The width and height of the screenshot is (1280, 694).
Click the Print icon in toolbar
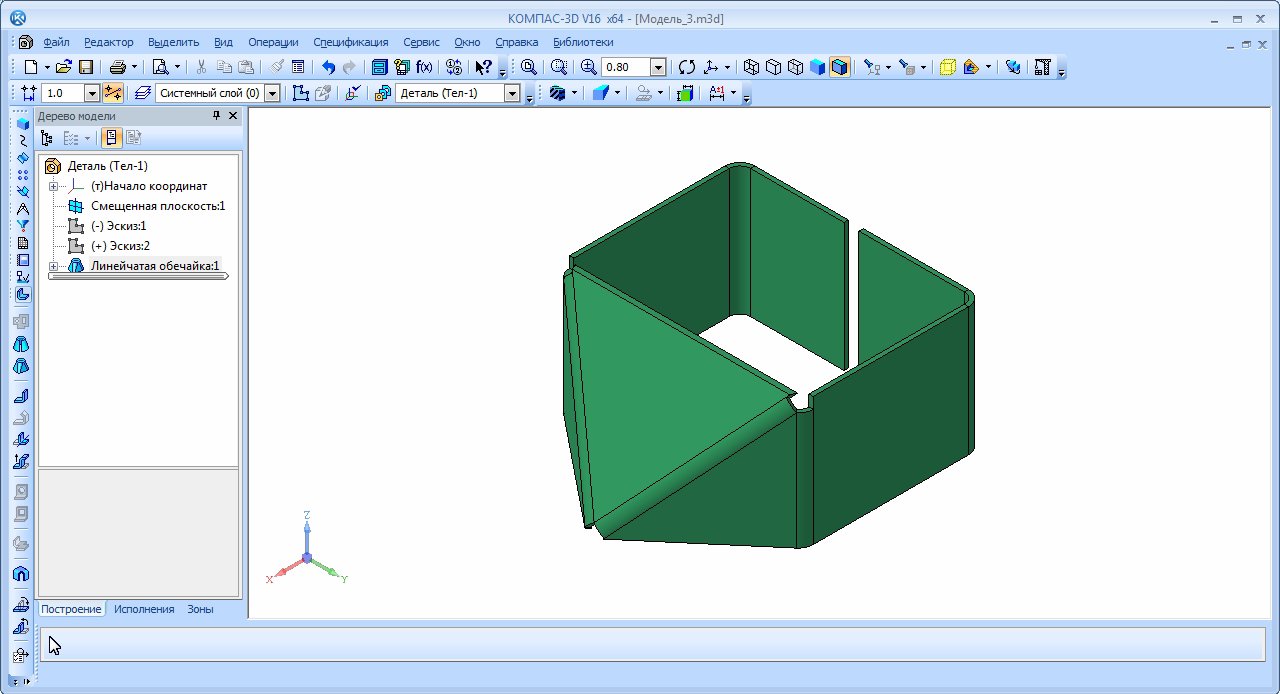(117, 67)
